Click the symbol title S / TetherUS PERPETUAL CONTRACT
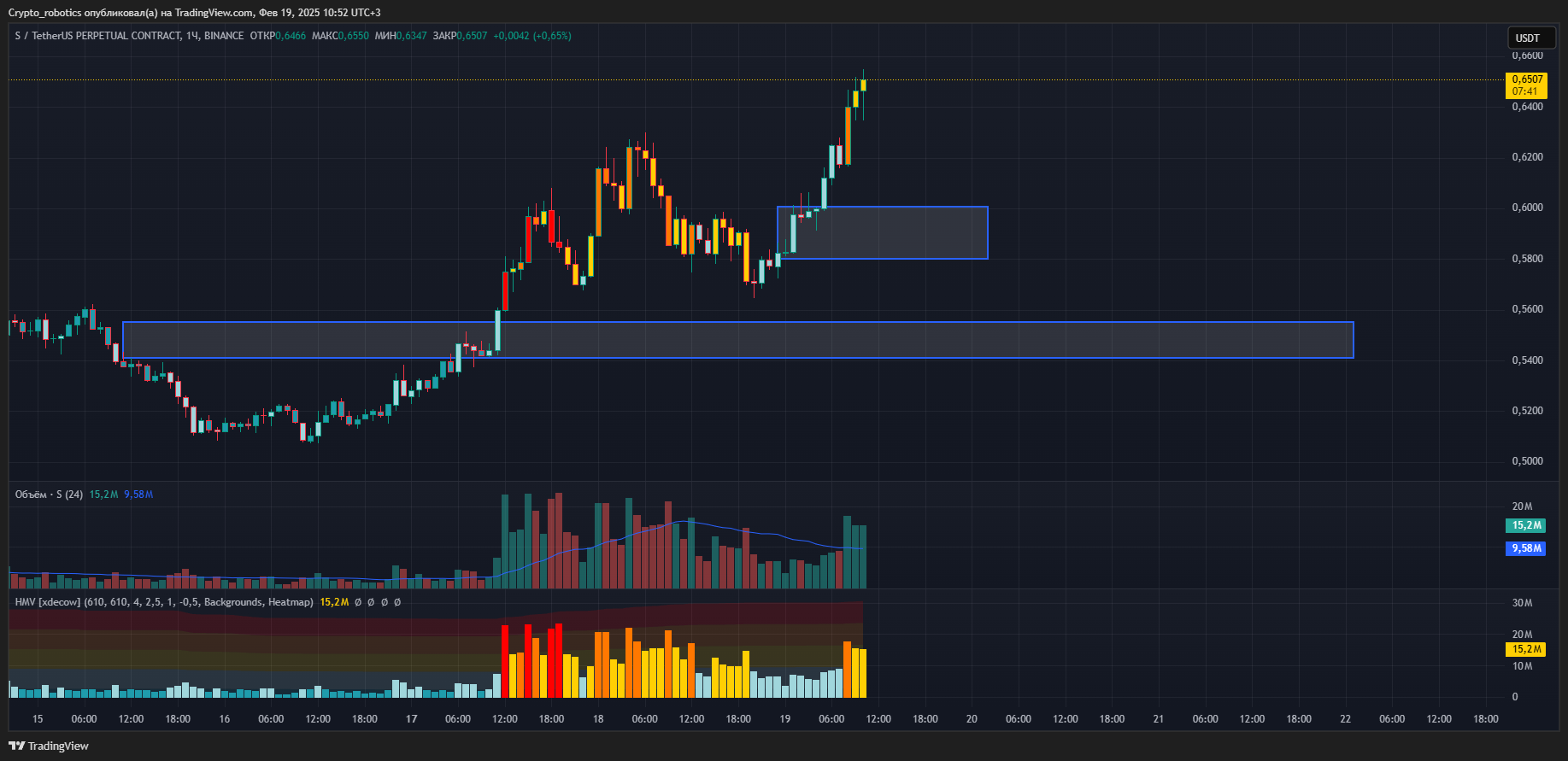 click(x=97, y=36)
